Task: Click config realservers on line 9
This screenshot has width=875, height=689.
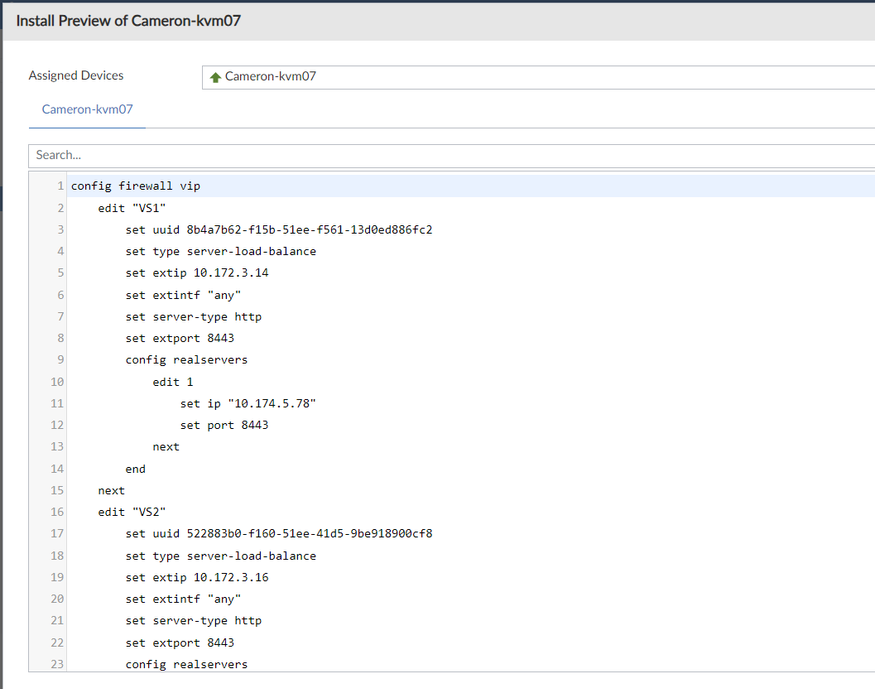Action: (x=186, y=360)
